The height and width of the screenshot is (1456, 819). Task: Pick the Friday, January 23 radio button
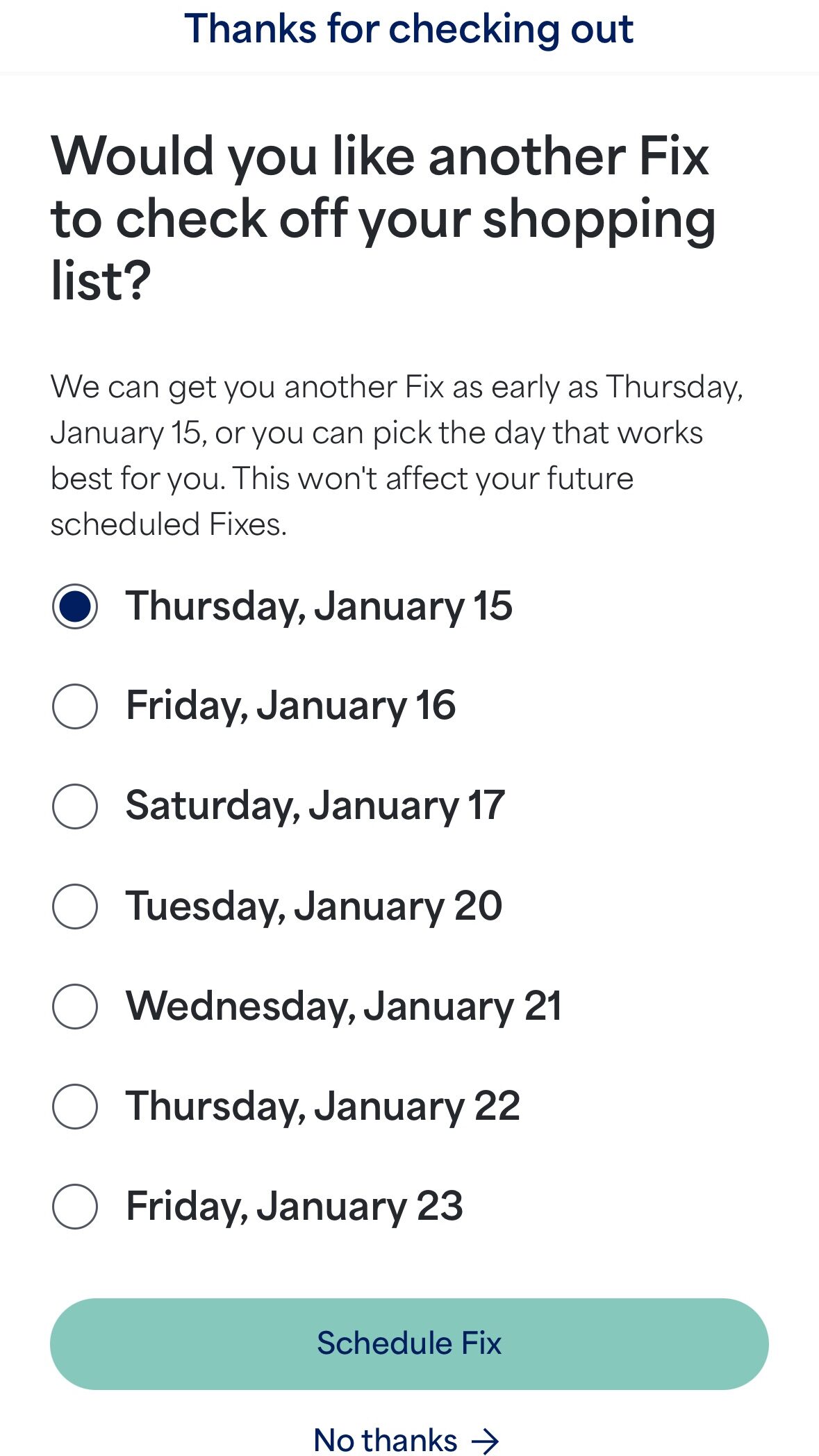pos(75,1207)
